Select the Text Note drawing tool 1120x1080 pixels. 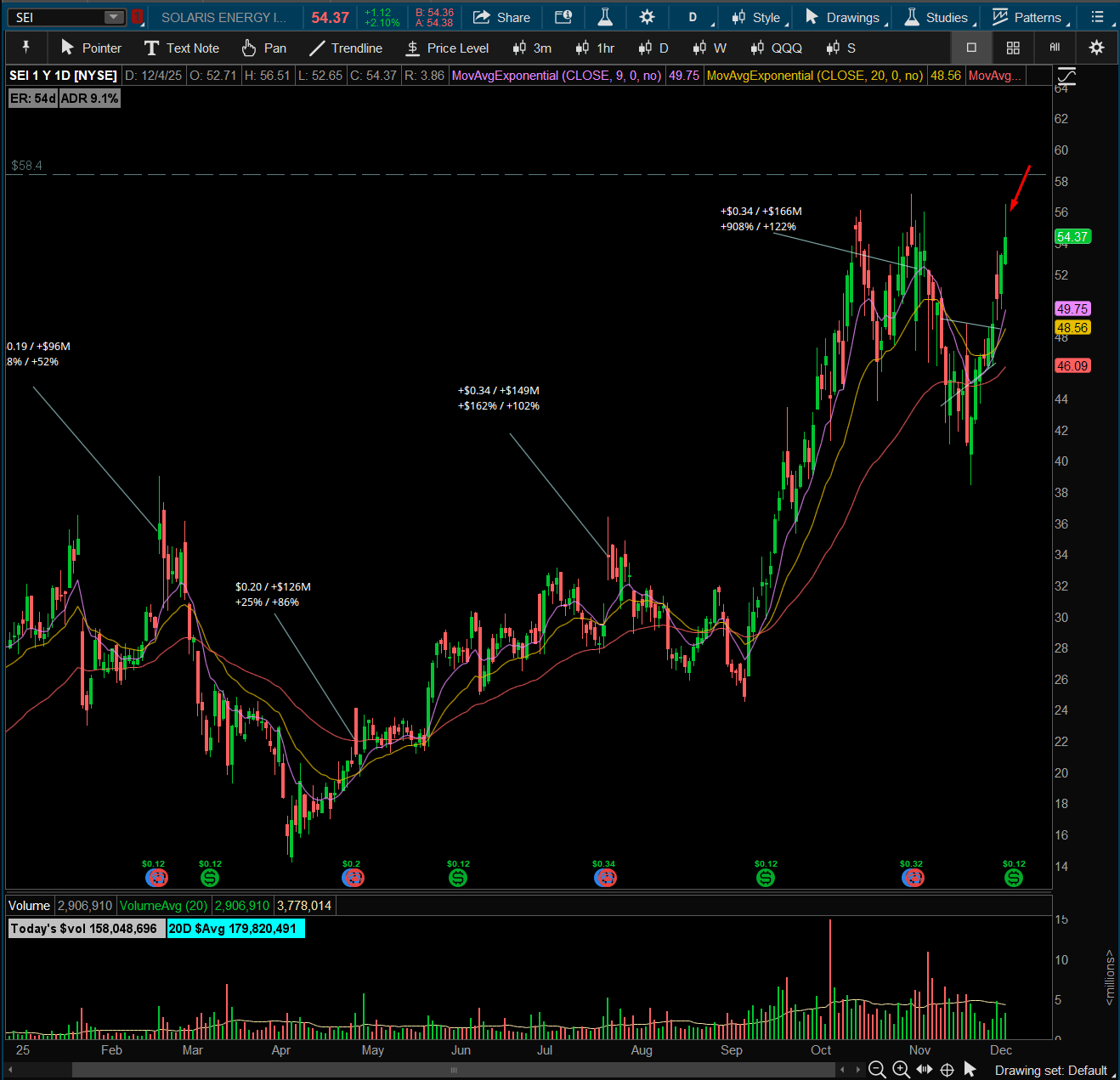click(181, 48)
